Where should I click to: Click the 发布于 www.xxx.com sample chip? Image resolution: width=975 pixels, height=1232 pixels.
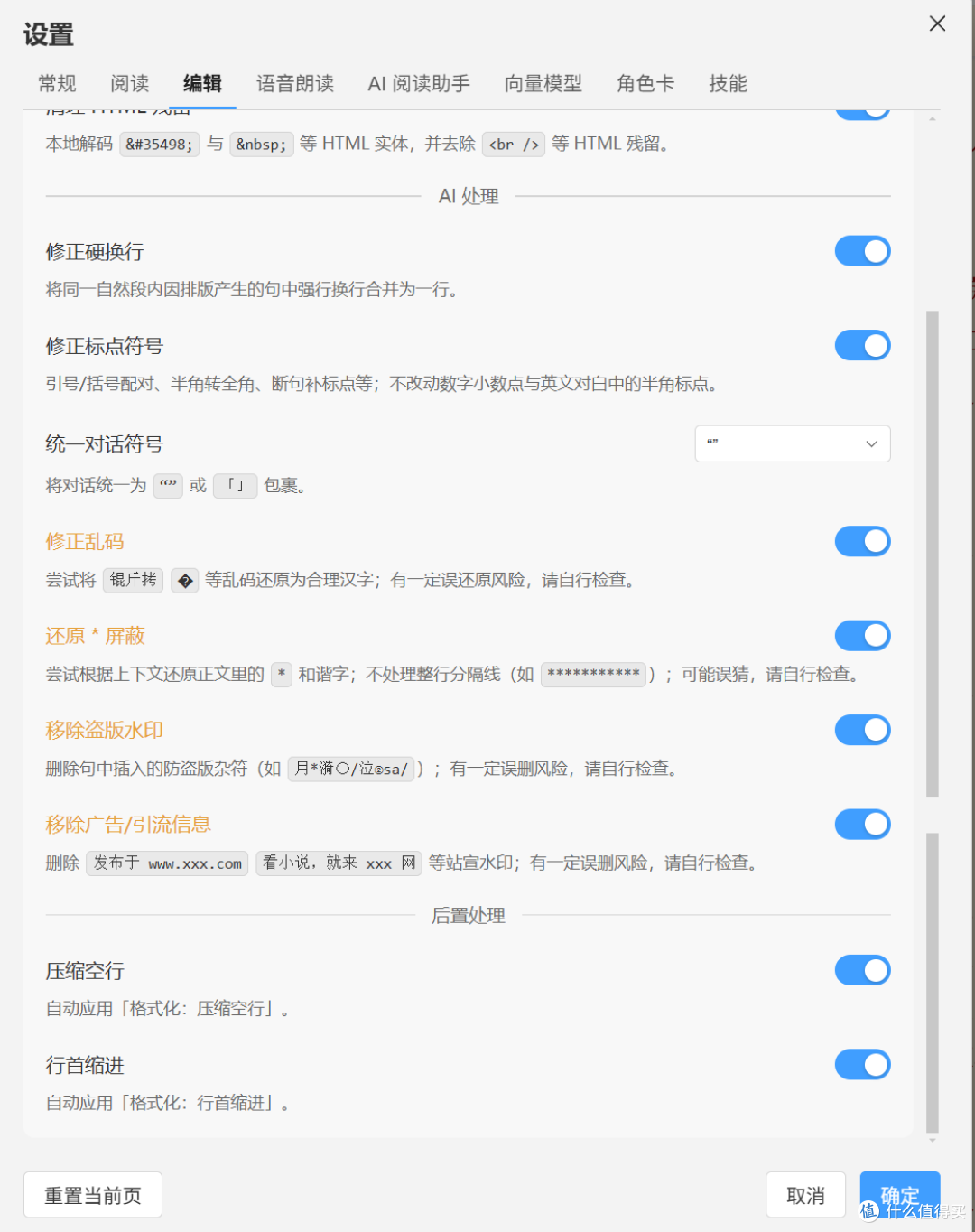tap(167, 863)
